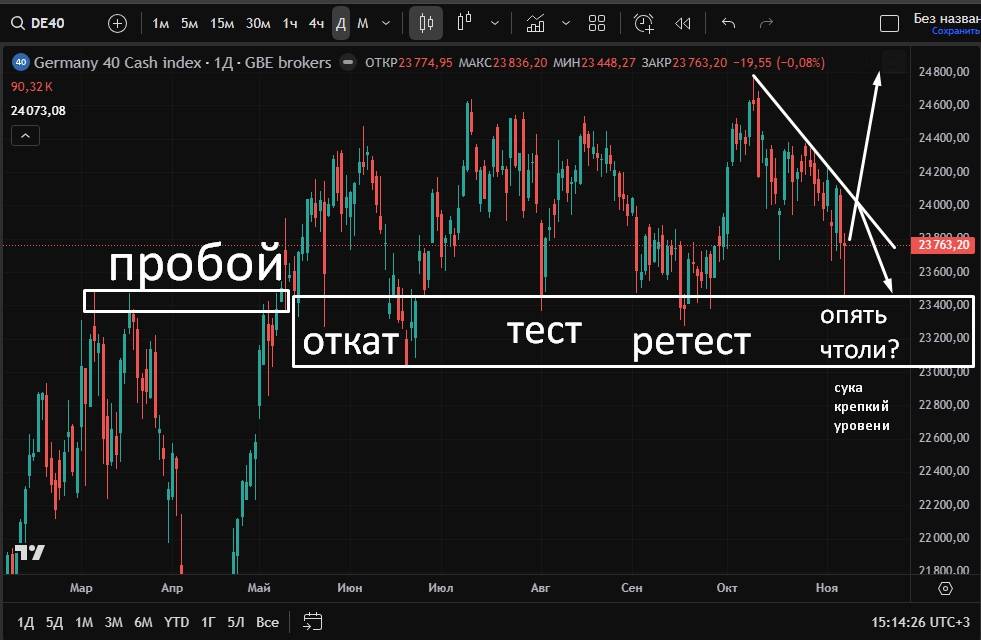This screenshot has width=981, height=640.
Task: Undo the last chart action
Action: click(728, 23)
